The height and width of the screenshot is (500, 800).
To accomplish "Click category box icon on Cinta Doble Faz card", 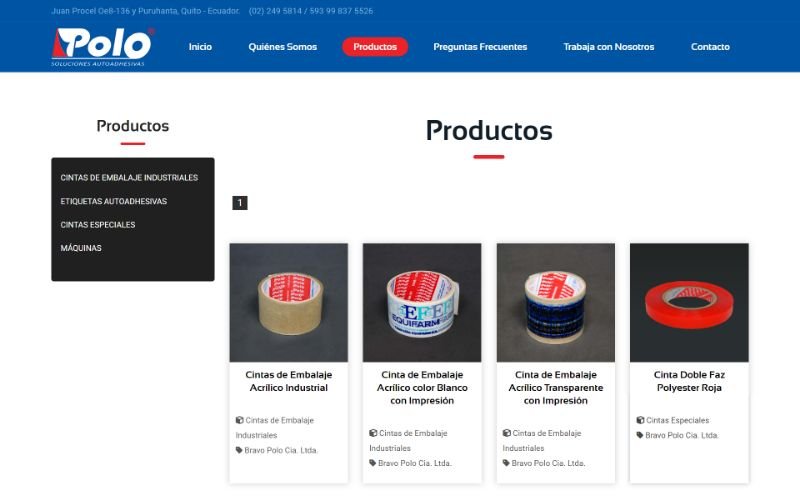I will [x=640, y=420].
